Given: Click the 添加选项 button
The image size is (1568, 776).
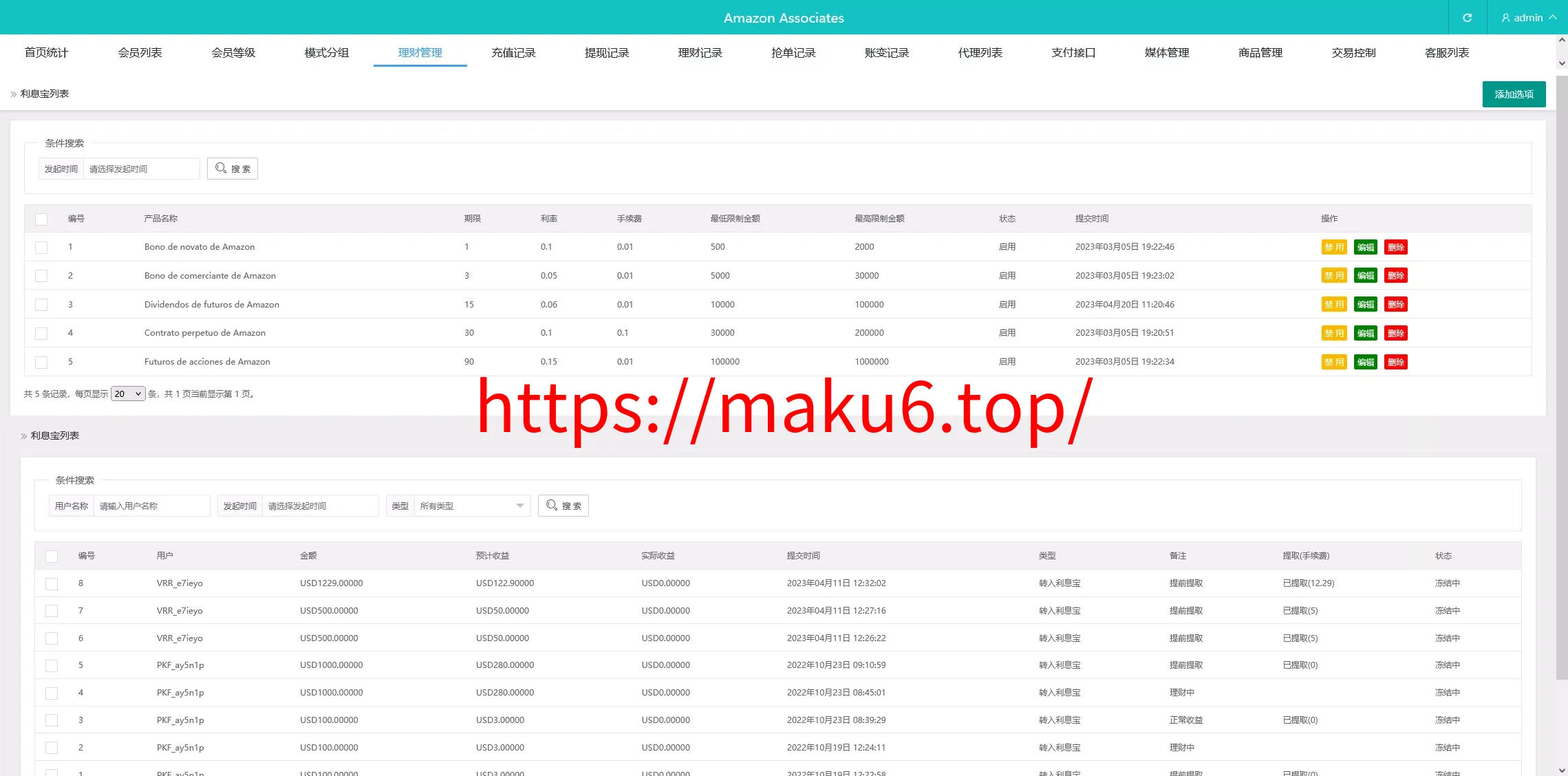Looking at the screenshot, I should click(x=1514, y=94).
